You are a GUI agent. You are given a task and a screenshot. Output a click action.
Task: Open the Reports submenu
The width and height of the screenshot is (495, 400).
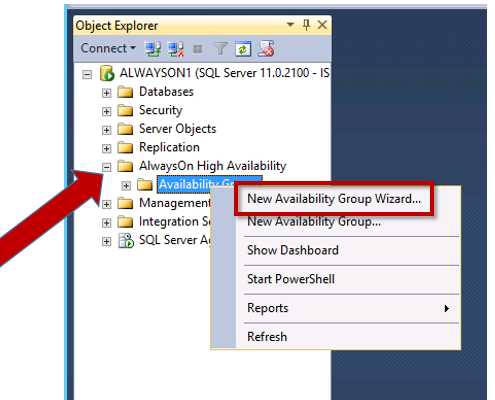[348, 308]
